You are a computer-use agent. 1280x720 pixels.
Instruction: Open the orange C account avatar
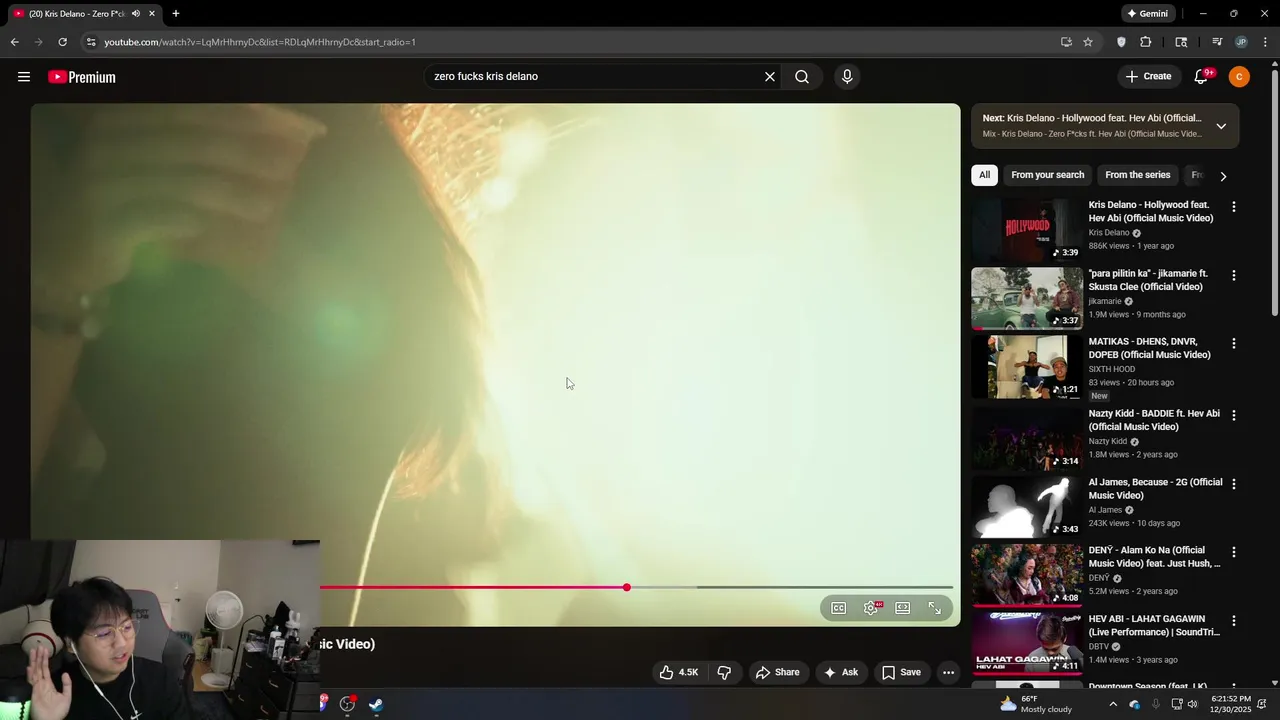1239,77
